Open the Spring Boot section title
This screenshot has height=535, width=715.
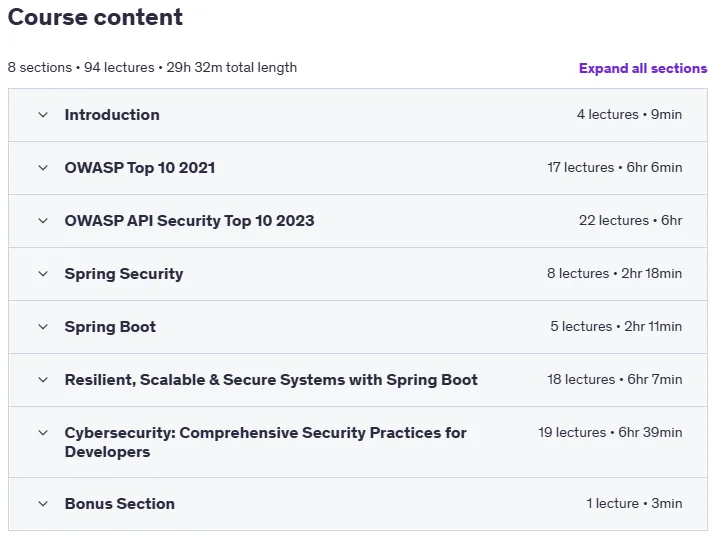(x=110, y=327)
